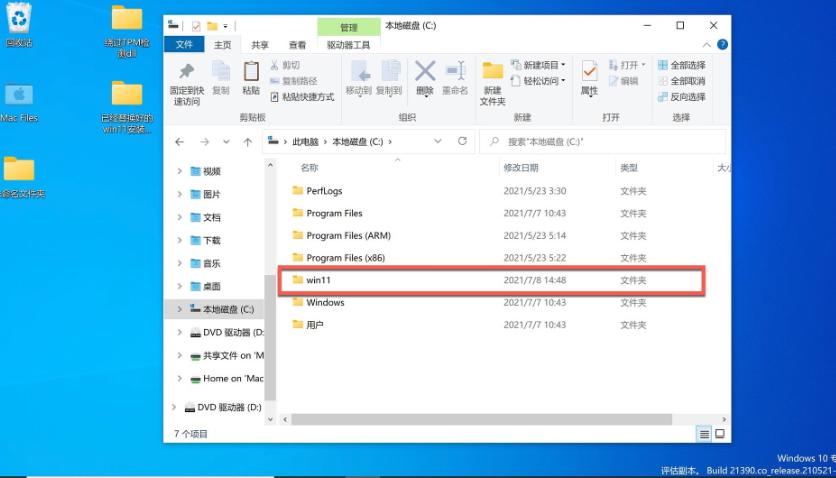Expand Videos (视频) tree node

[x=179, y=171]
